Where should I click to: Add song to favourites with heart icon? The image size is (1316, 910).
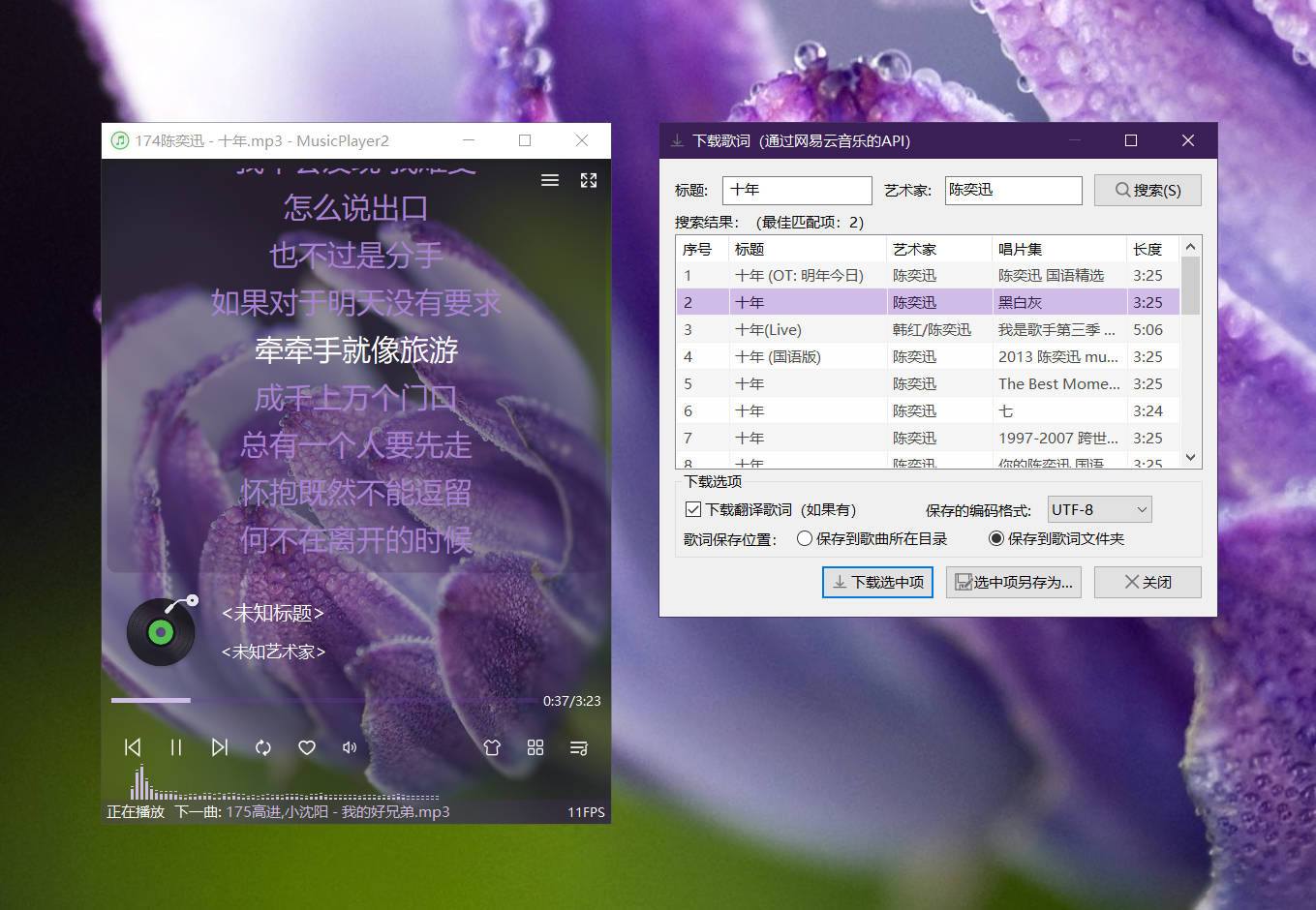point(307,747)
